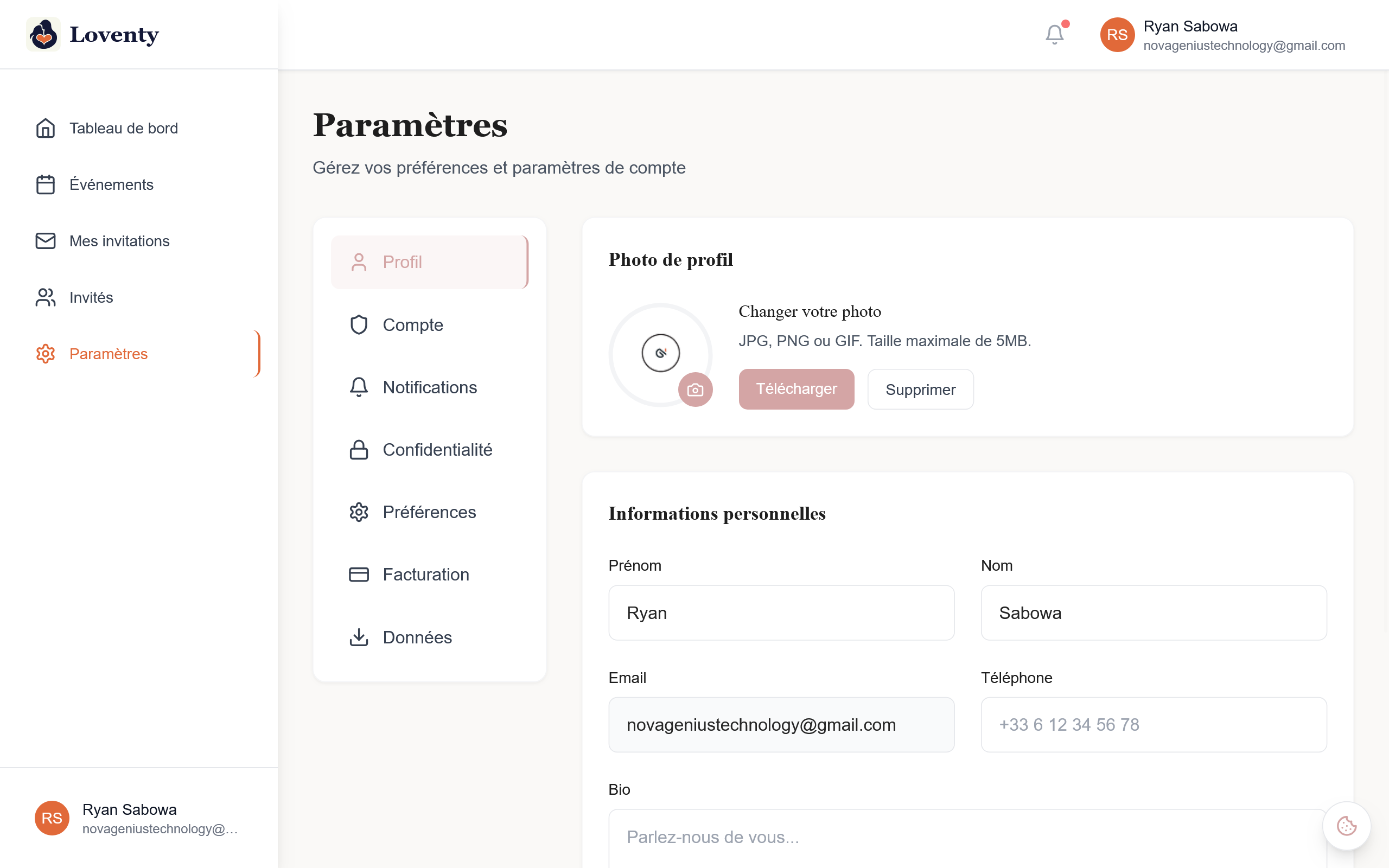Open the cookie settings floating icon
The width and height of the screenshot is (1389, 868).
[x=1346, y=826]
